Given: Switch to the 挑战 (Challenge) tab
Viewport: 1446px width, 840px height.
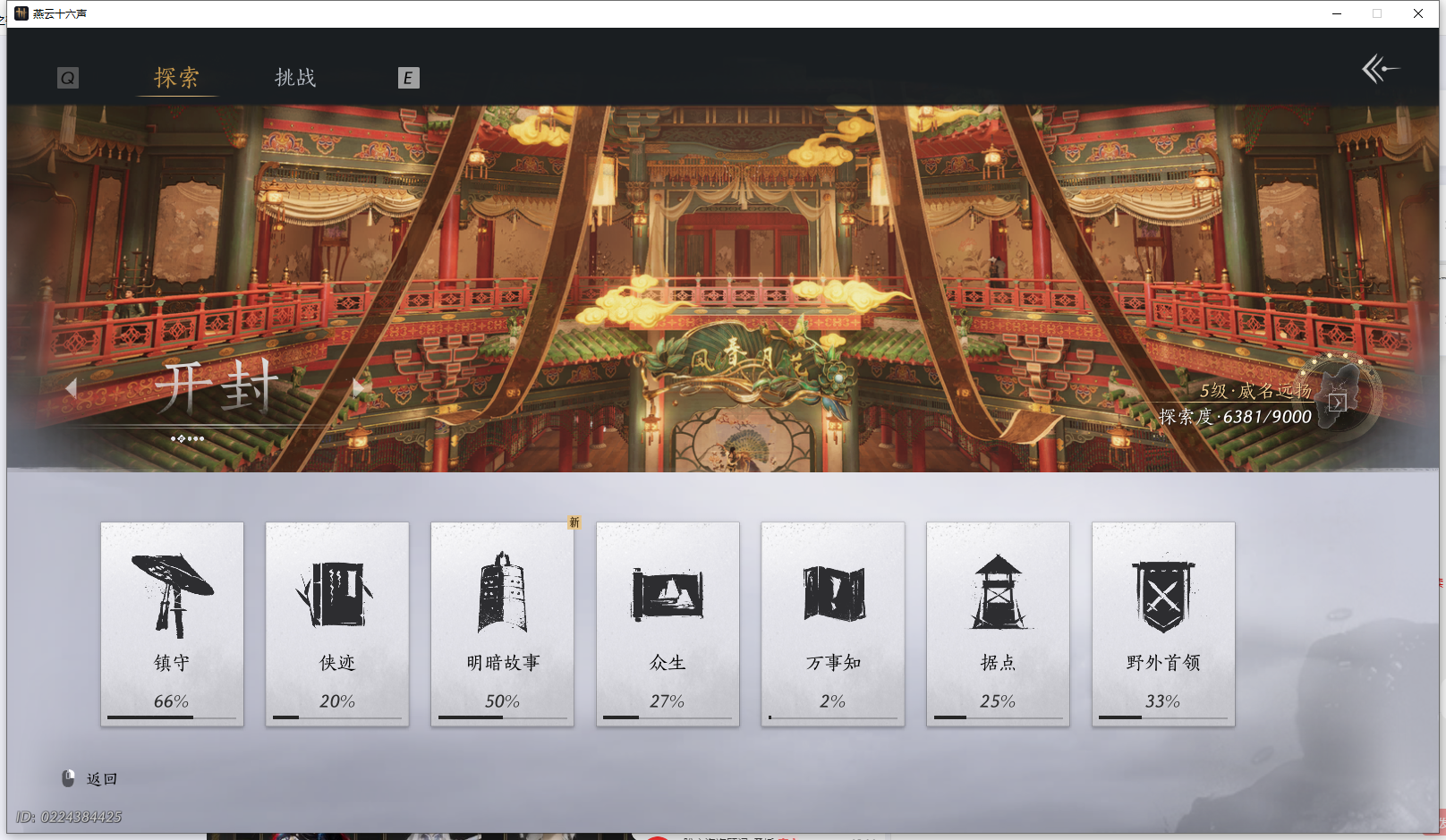Looking at the screenshot, I should pos(295,78).
